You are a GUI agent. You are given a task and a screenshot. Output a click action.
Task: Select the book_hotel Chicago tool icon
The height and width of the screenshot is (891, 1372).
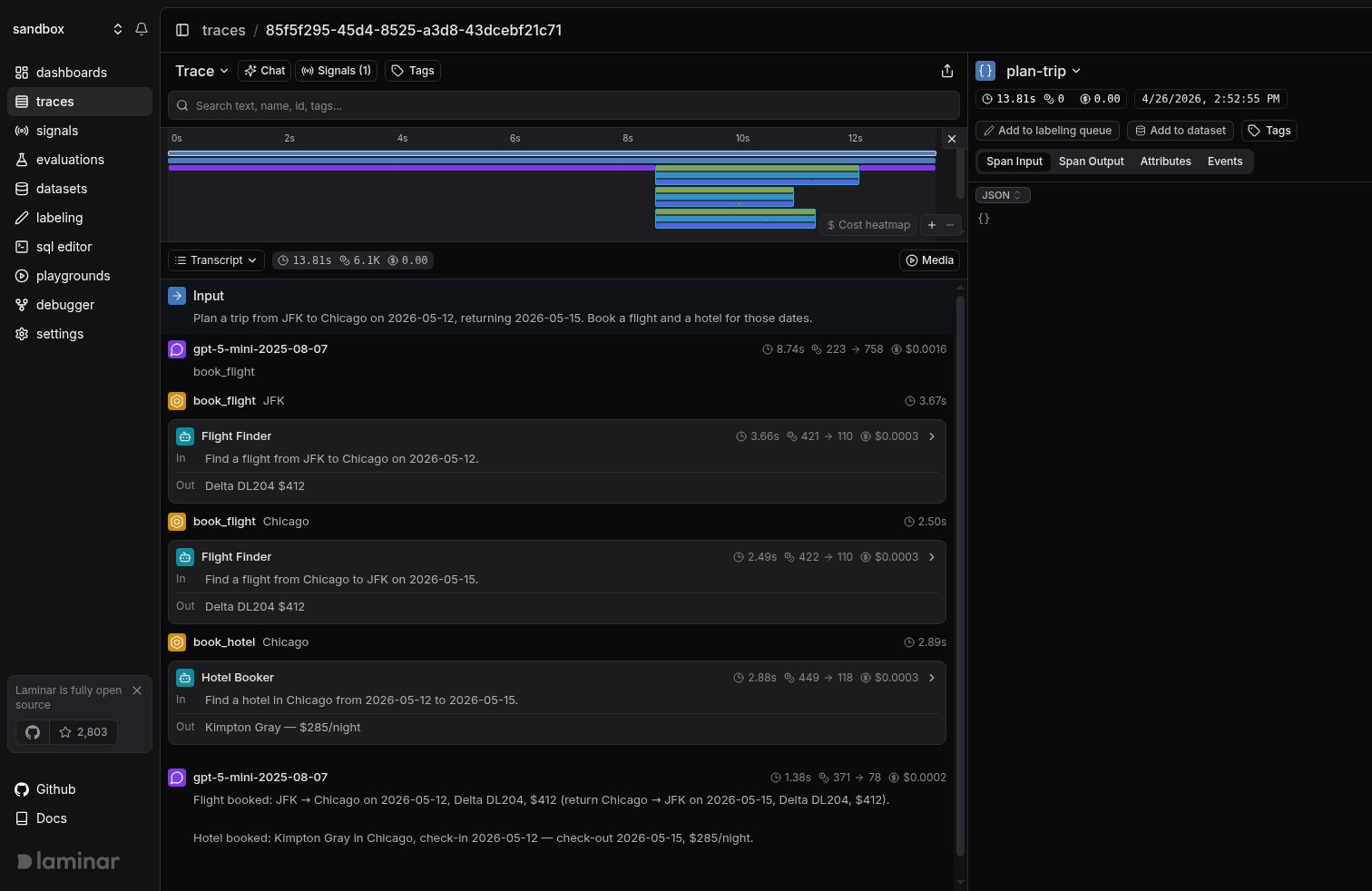[177, 642]
